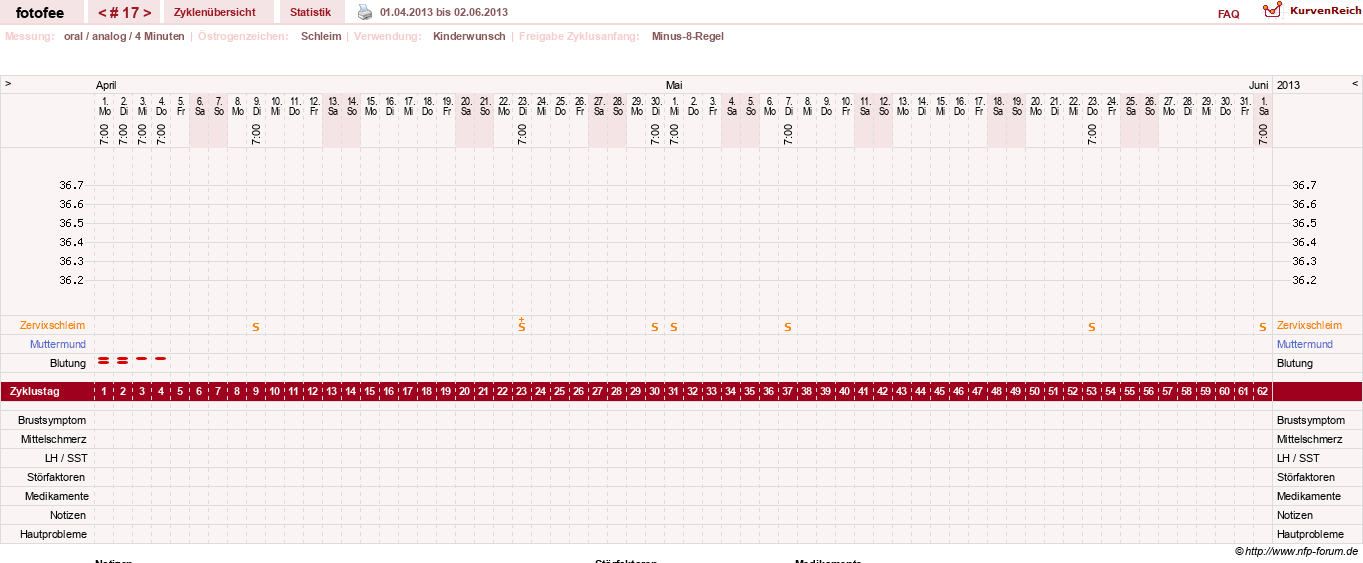1363x563 pixels.
Task: Click the Kinderwunsch usage value
Action: tap(469, 36)
